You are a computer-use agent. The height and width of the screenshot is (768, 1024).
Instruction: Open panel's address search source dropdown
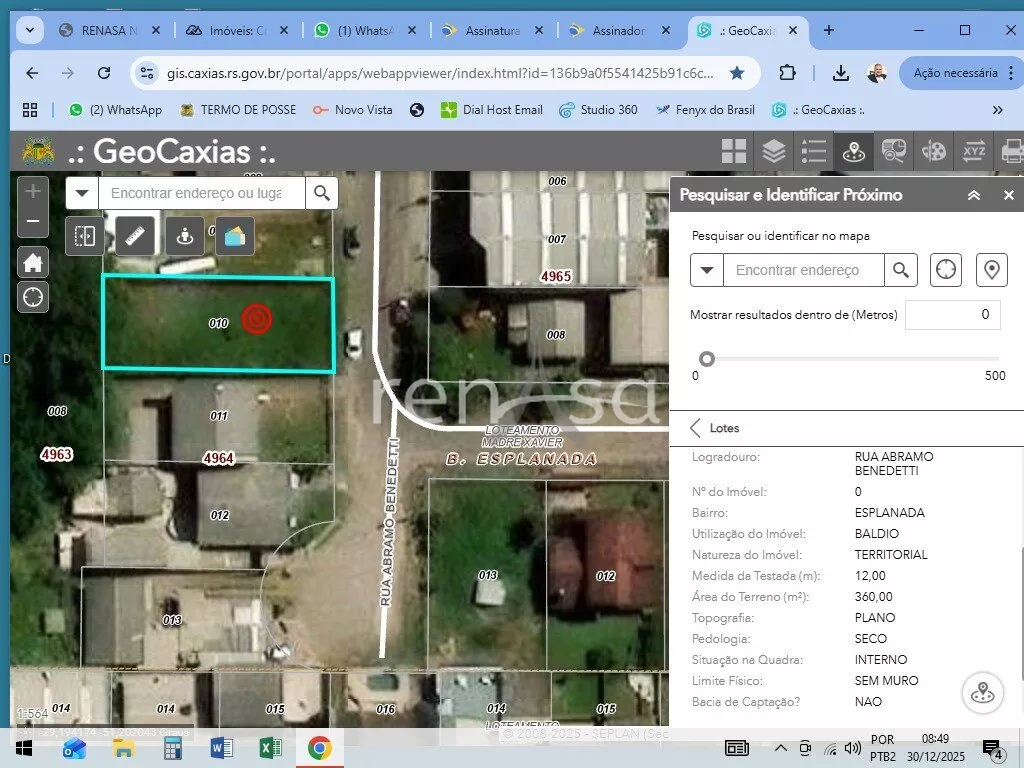(x=707, y=270)
